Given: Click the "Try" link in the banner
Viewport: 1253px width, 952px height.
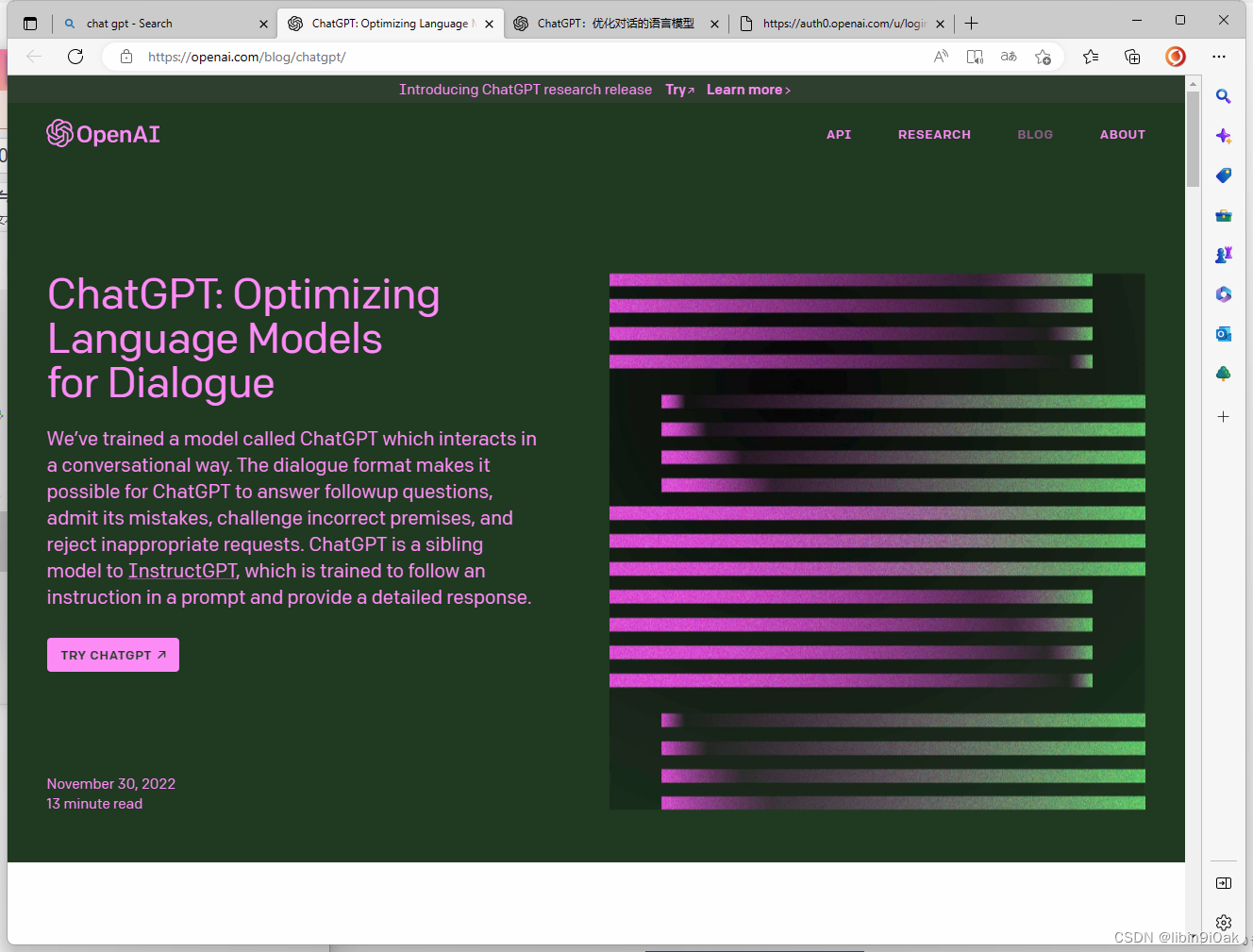Looking at the screenshot, I should (679, 90).
